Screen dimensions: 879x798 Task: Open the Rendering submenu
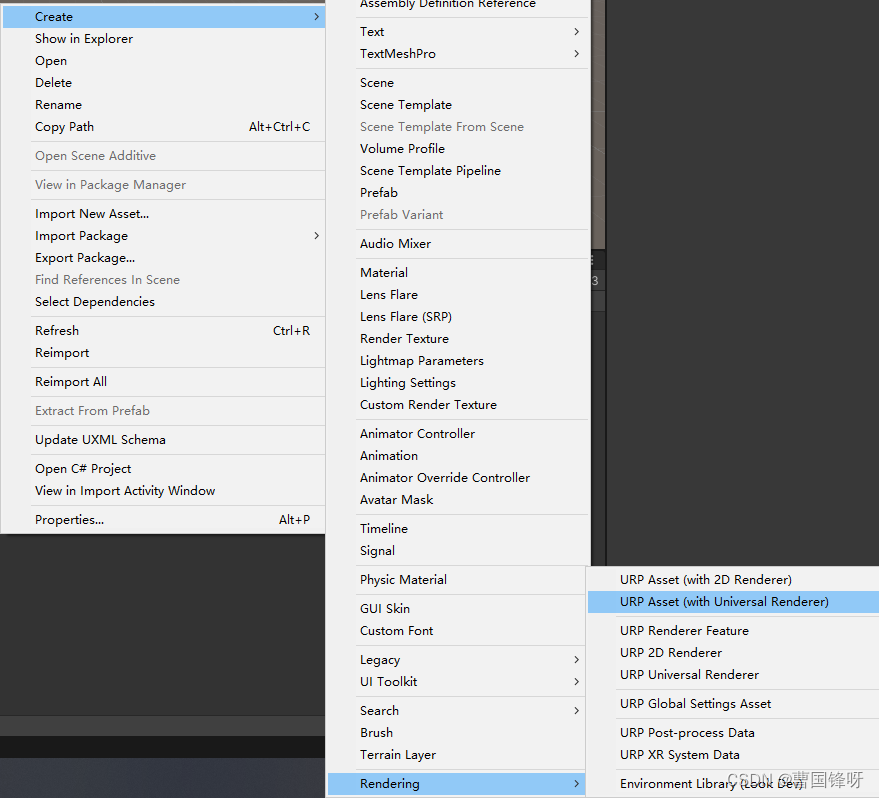click(457, 783)
